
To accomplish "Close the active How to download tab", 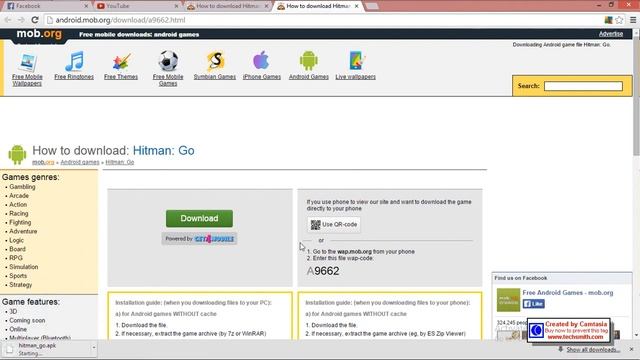I will coord(357,6).
